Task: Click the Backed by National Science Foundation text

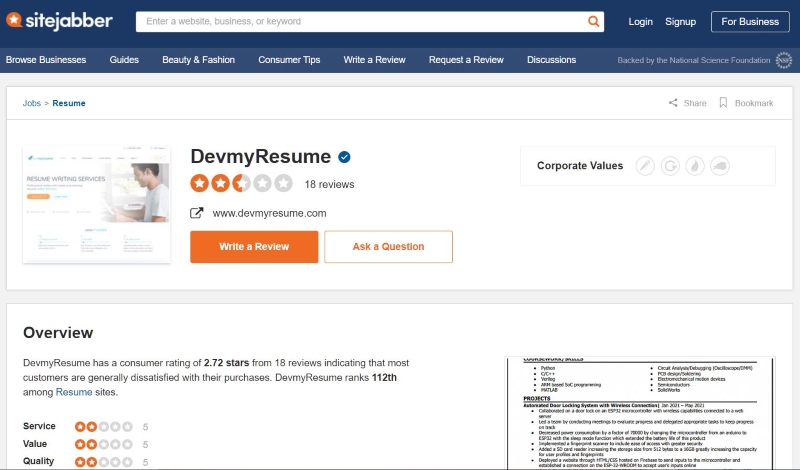Action: pyautogui.click(x=693, y=60)
